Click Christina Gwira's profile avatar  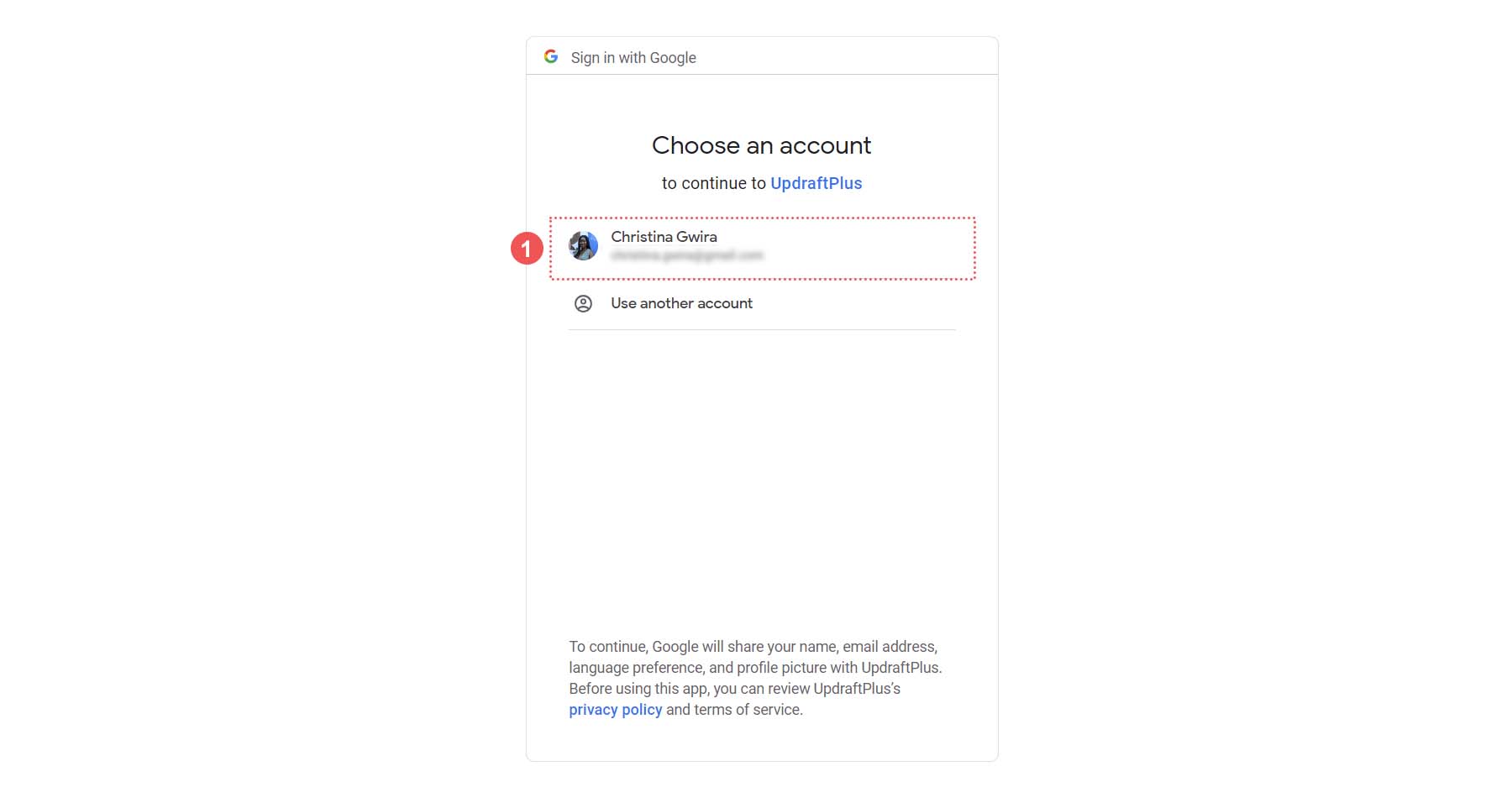tap(583, 248)
